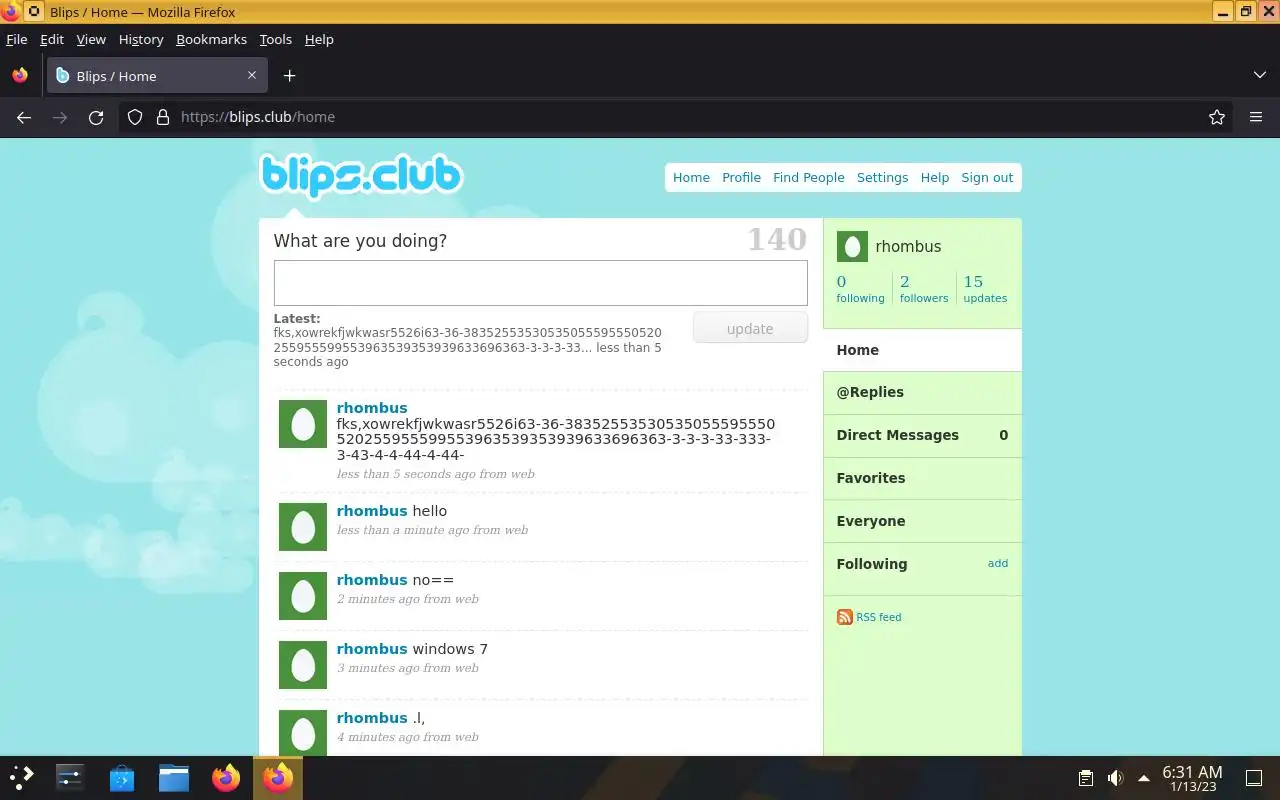Click the show desktop icon
Screen dimensions: 1280x800
1254,778
